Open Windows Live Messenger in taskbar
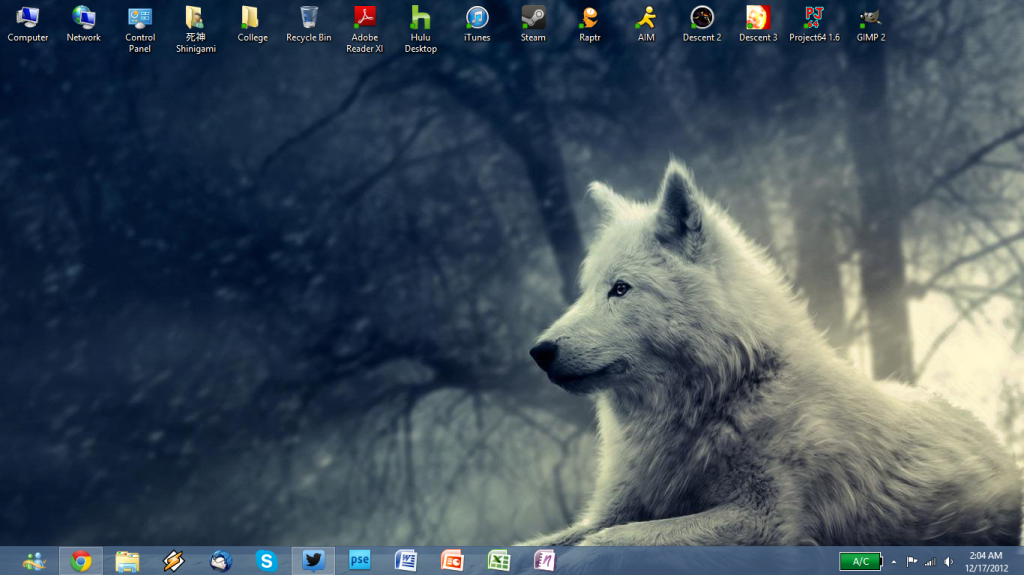 34,561
